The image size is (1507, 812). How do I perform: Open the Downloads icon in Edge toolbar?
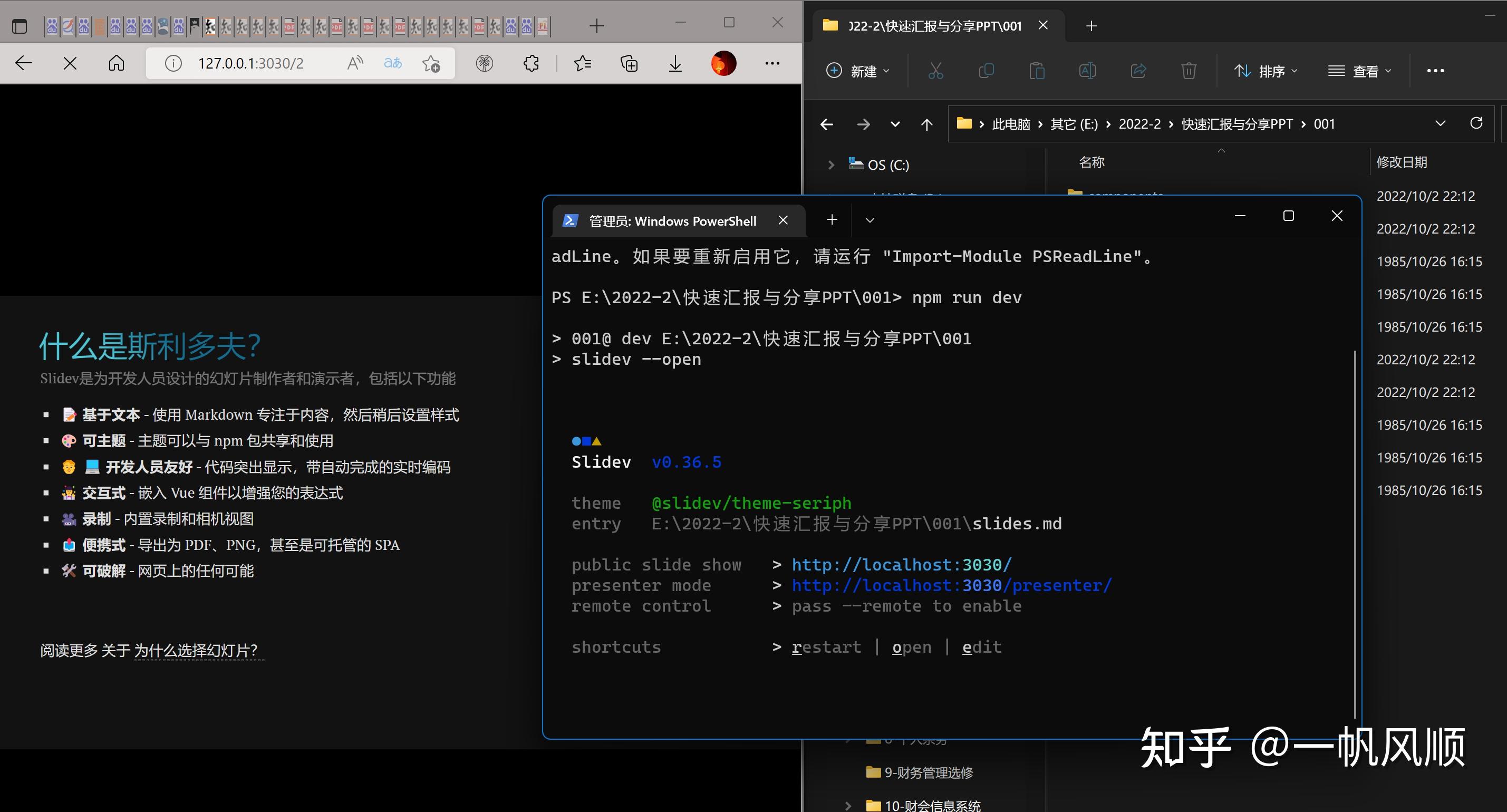pos(675,63)
